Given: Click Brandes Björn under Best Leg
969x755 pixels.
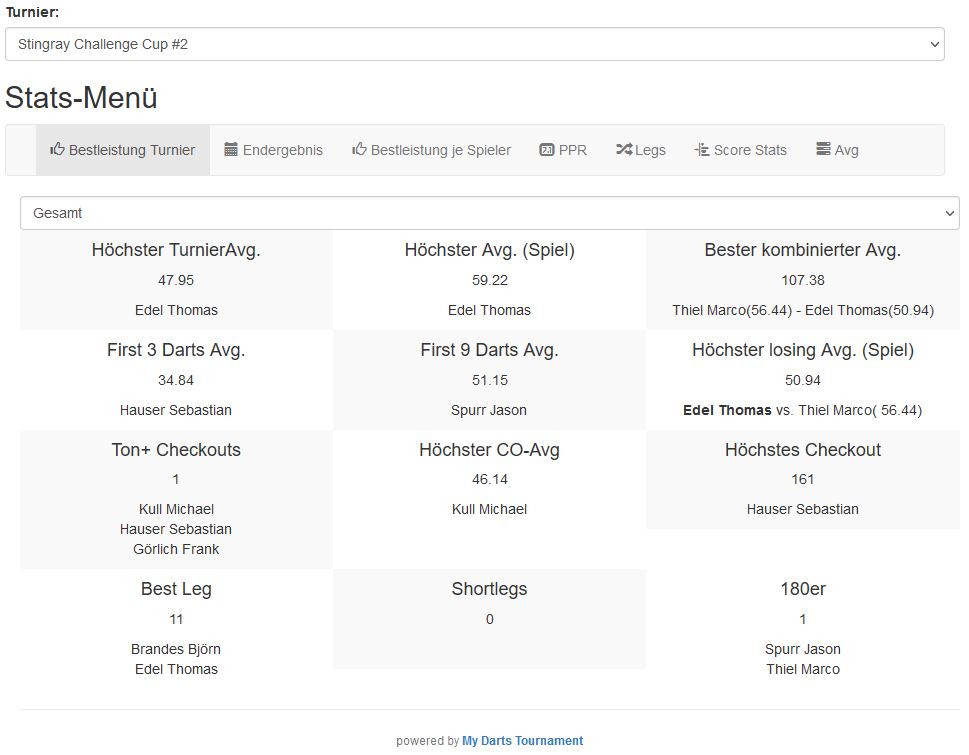Looking at the screenshot, I should [176, 649].
